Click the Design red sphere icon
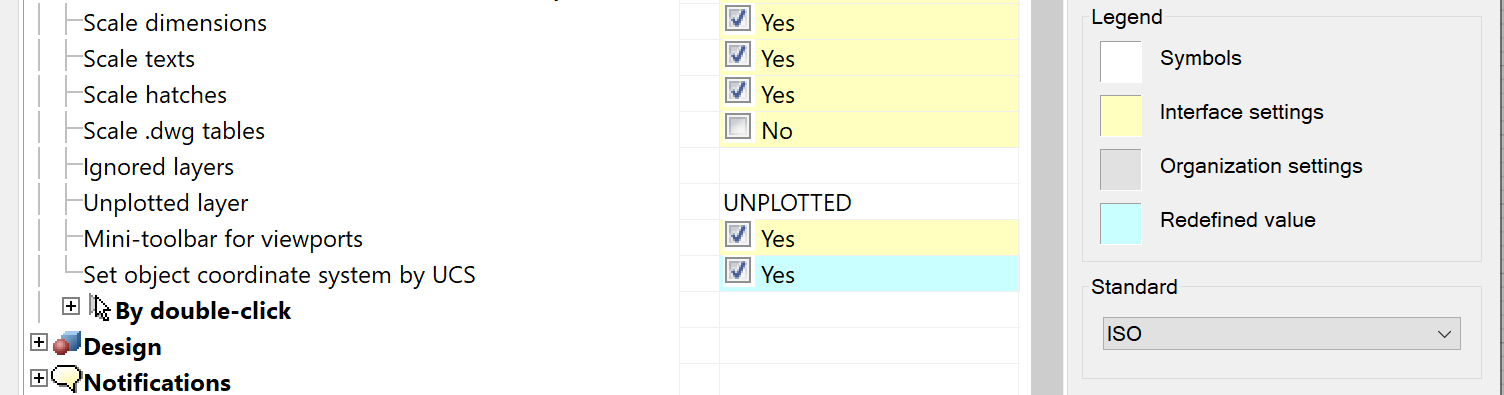 pos(67,344)
